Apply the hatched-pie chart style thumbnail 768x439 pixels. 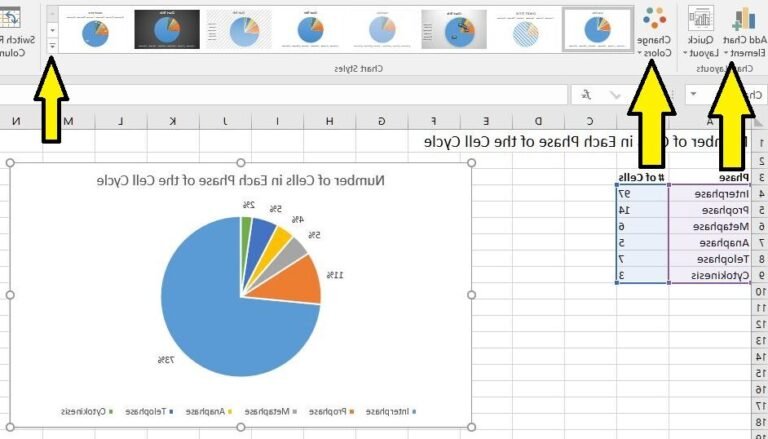tap(526, 29)
